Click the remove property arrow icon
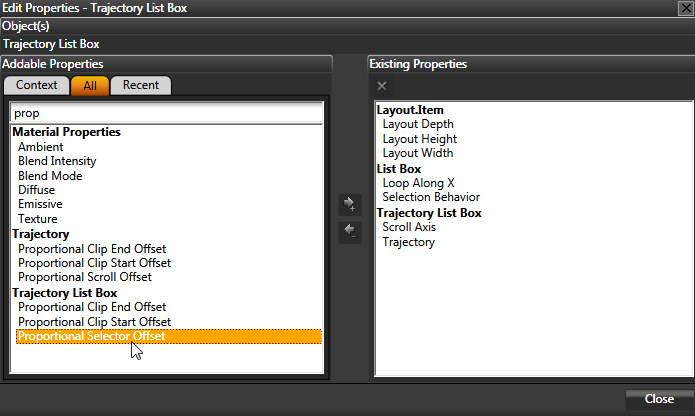This screenshot has width=695, height=416. point(350,232)
